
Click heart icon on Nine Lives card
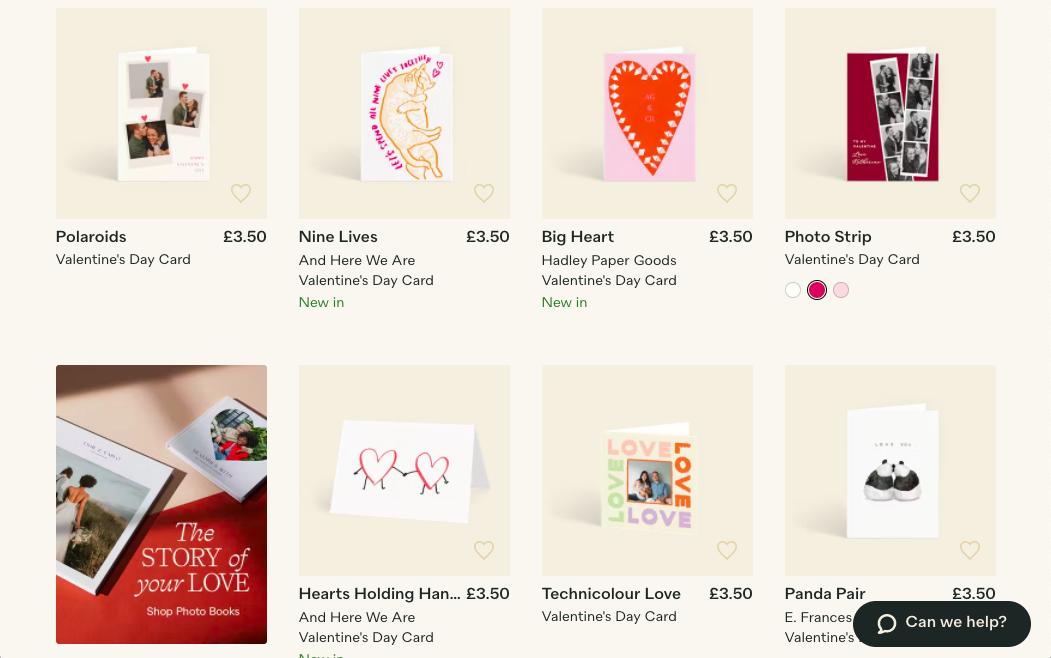[x=484, y=193]
